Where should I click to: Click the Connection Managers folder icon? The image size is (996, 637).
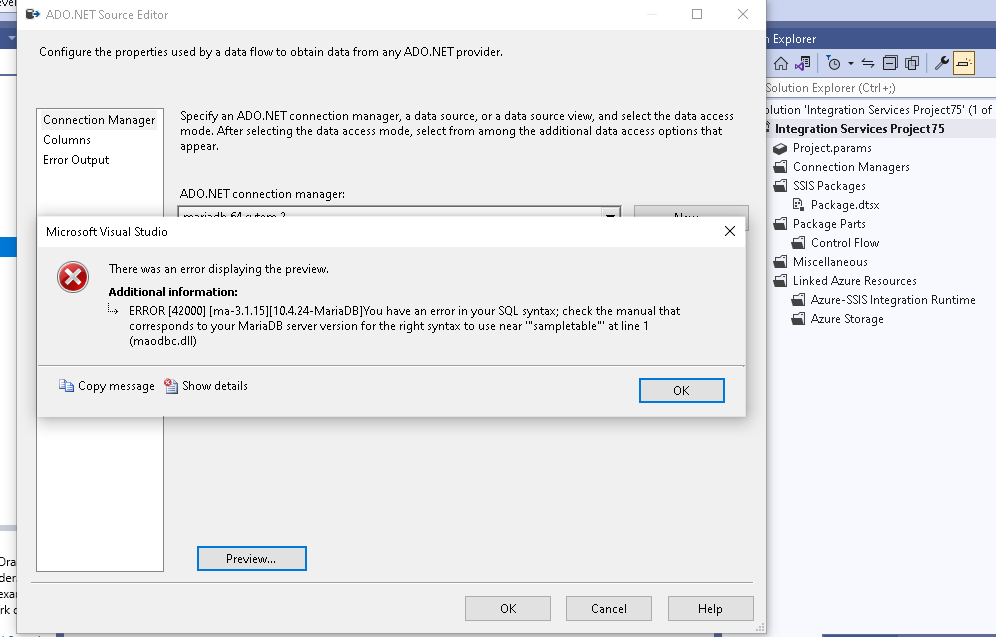tap(780, 167)
